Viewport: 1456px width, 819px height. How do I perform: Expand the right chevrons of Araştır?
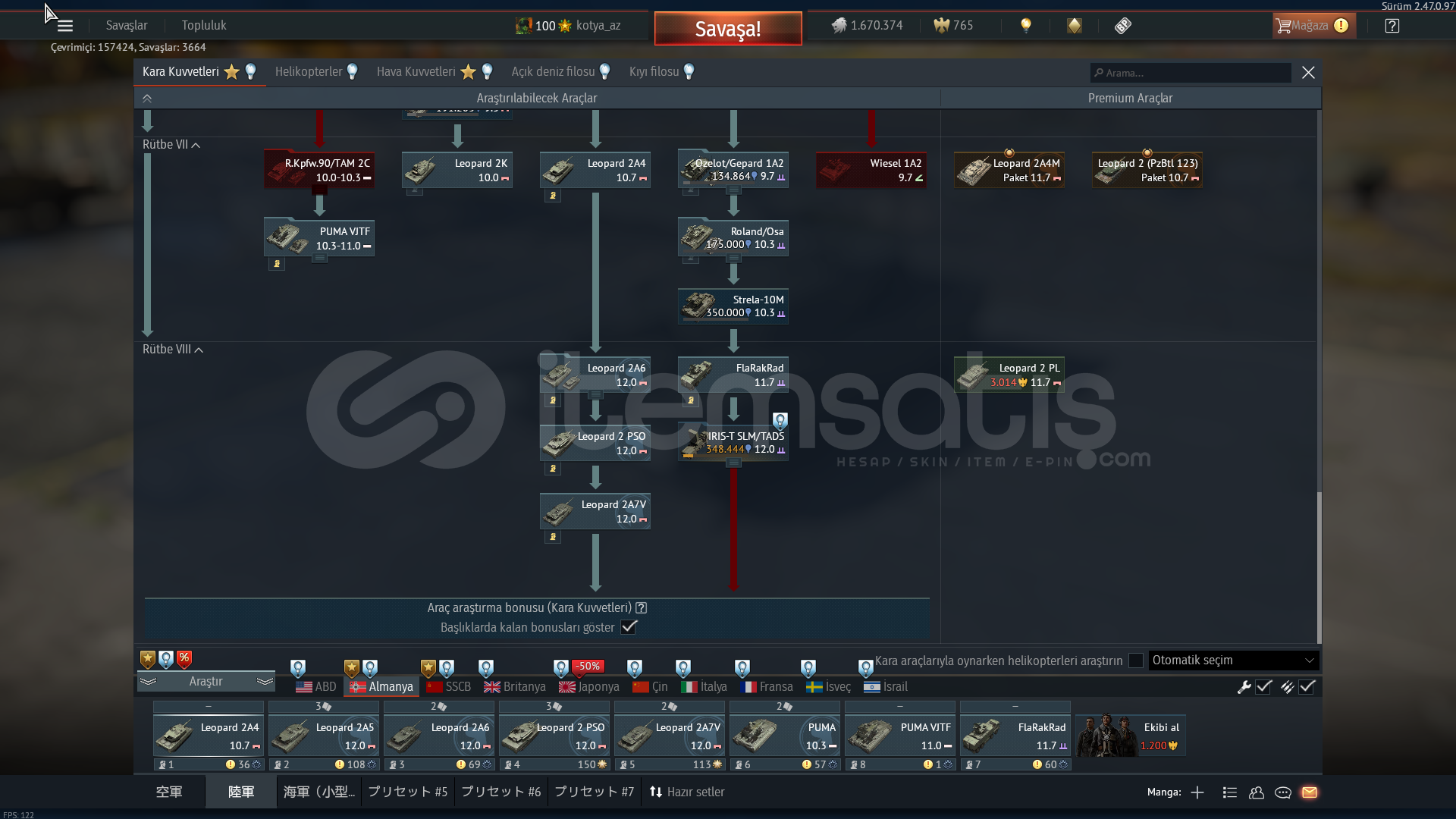point(265,681)
